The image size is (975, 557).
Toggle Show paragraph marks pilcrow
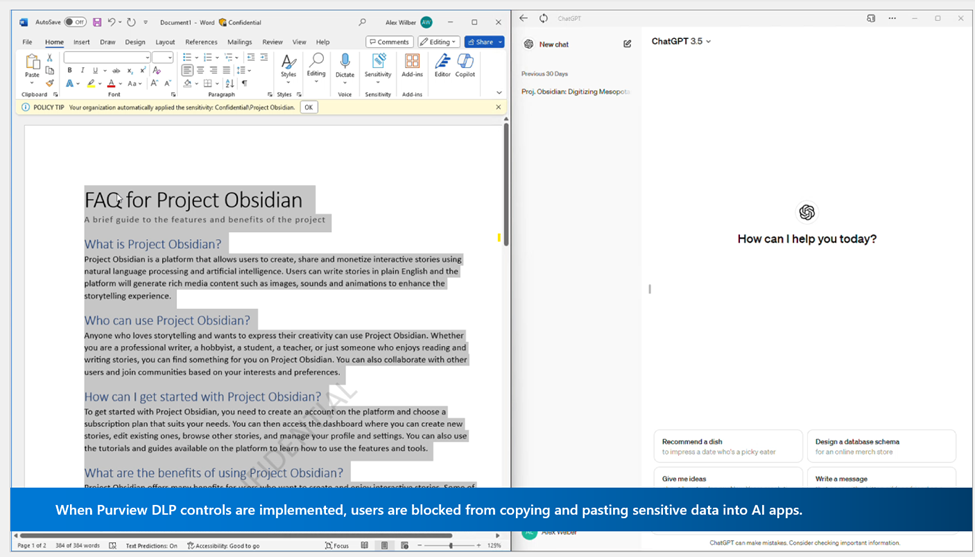pos(244,83)
